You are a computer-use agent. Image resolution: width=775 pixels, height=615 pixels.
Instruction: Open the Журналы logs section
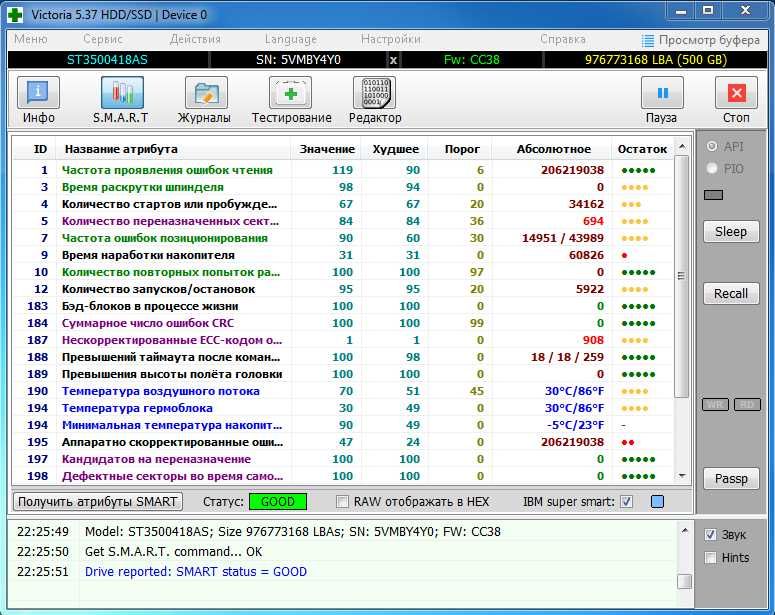[204, 100]
